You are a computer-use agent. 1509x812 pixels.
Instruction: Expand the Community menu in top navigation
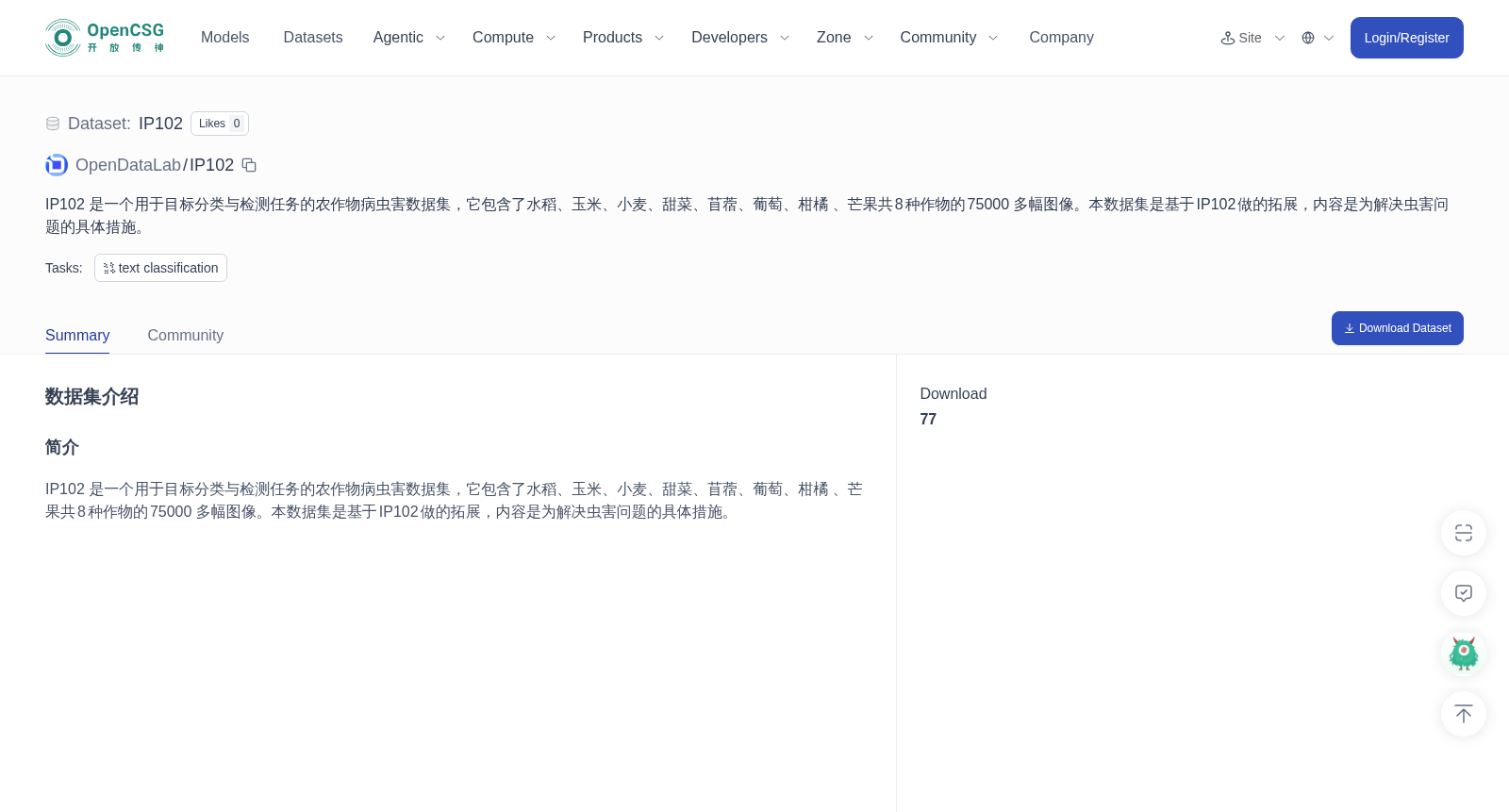[x=949, y=38]
